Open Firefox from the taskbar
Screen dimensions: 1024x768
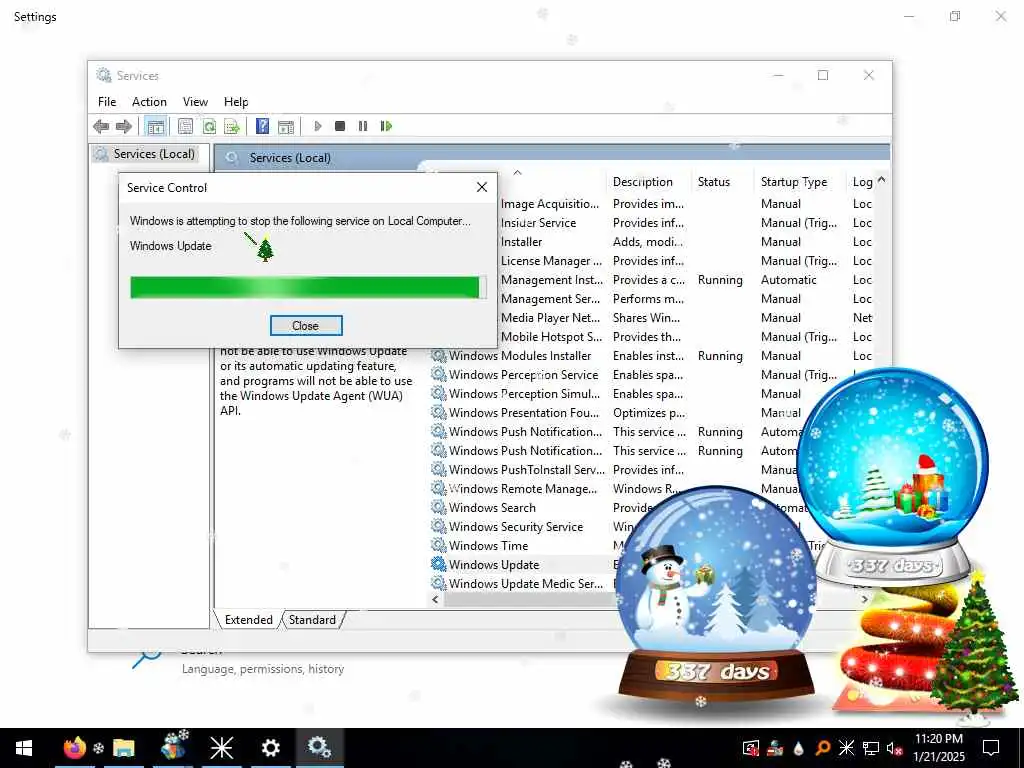[x=74, y=748]
